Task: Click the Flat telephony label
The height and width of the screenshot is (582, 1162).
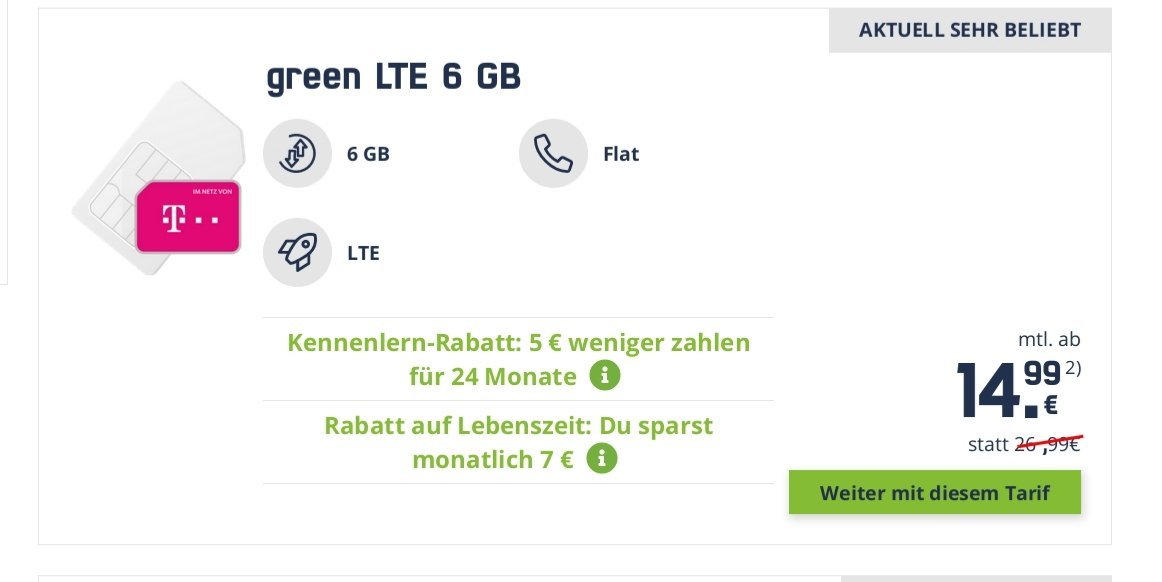Action: coord(621,154)
